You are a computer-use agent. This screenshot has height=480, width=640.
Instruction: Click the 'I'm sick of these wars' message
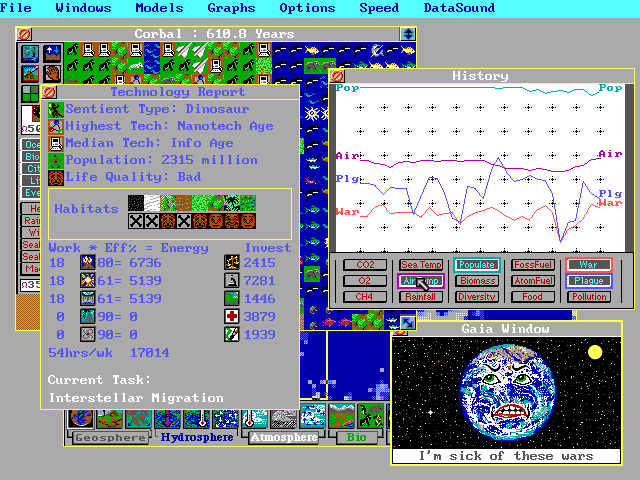pyautogui.click(x=506, y=456)
